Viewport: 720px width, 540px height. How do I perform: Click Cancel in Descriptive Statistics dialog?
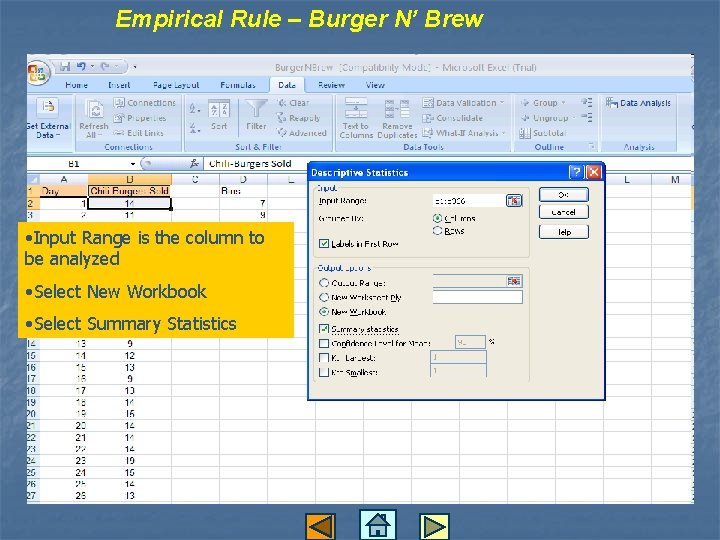tap(563, 212)
